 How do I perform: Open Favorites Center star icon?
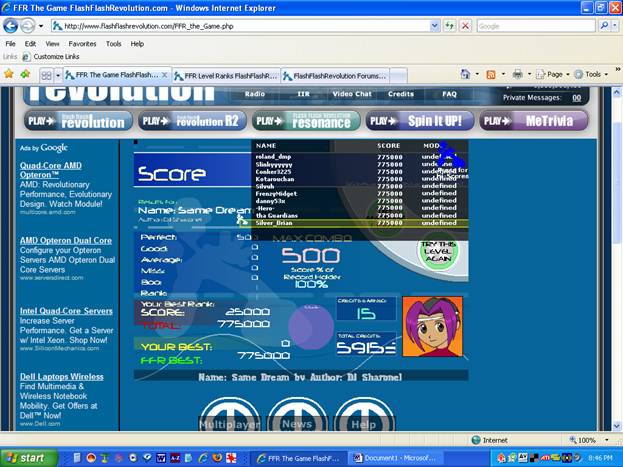(9, 74)
